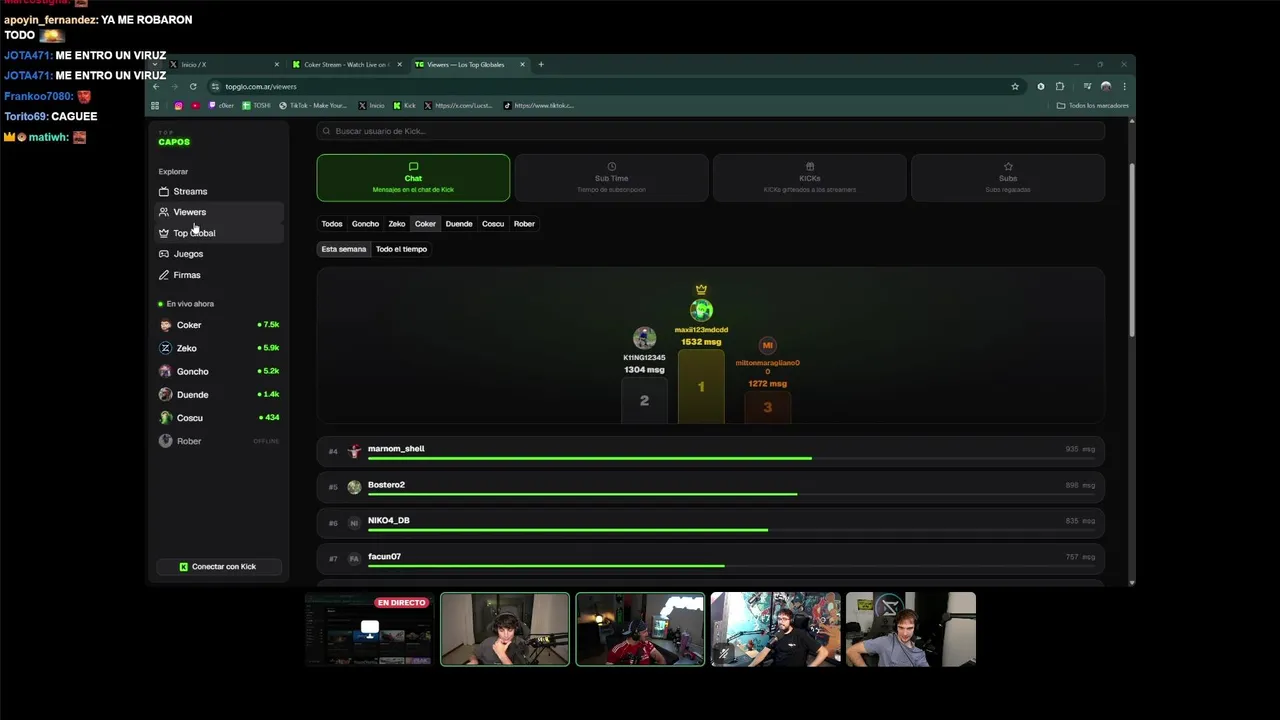Screen dimensions: 1280x720
Task: Click Bostero2's green progress bar
Action: [583, 494]
